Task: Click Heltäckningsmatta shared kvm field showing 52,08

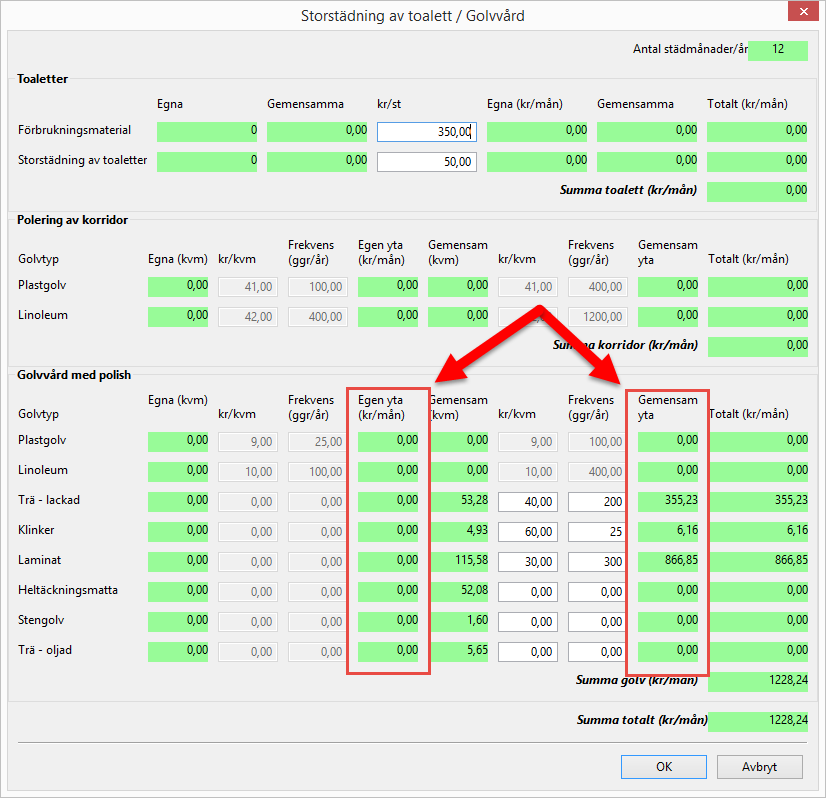Action: [458, 592]
